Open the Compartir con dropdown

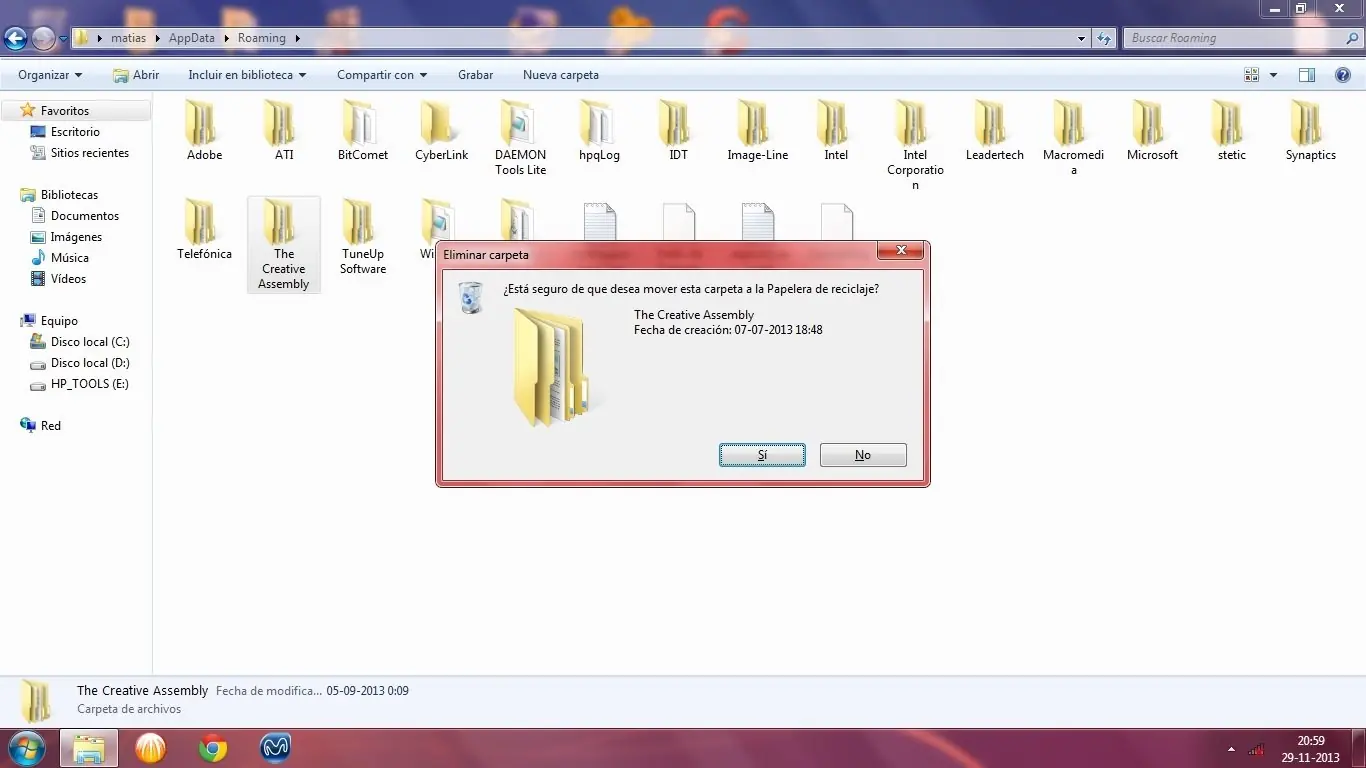tap(382, 75)
